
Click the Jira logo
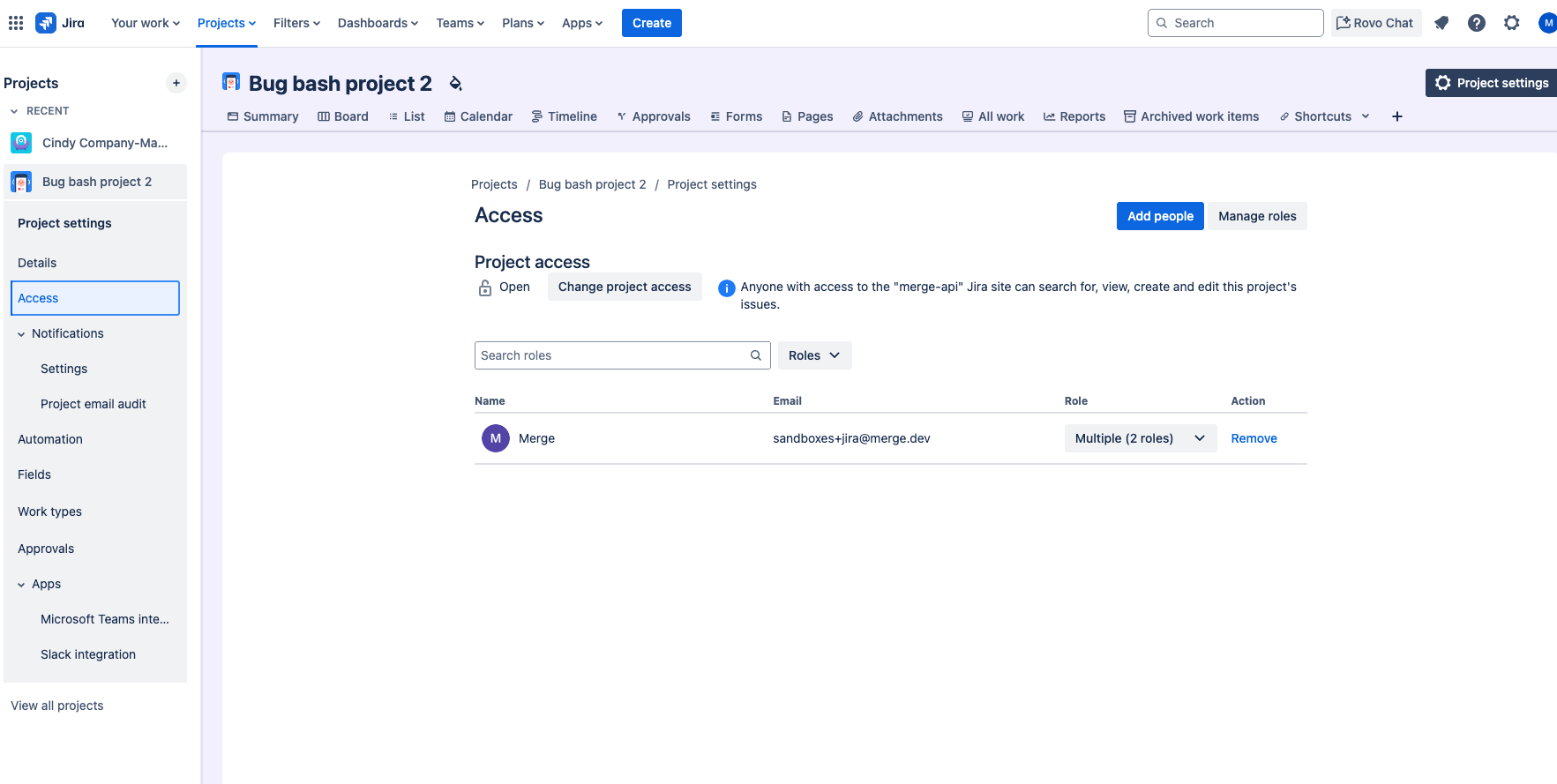coord(60,23)
